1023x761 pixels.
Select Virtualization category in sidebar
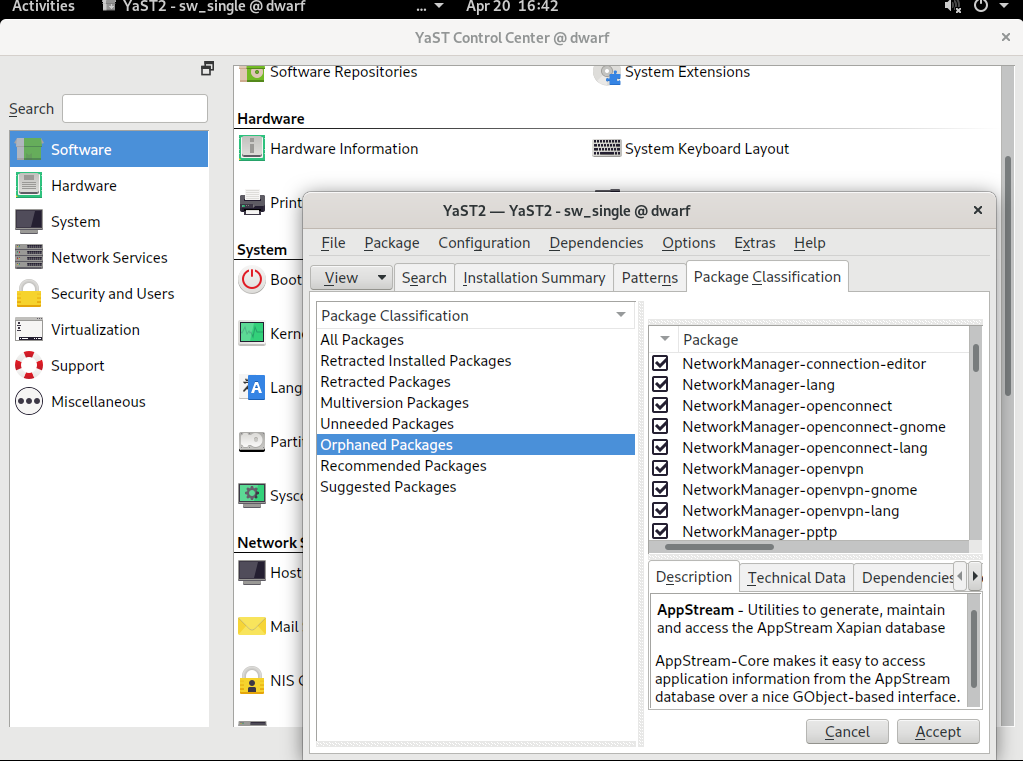109,330
